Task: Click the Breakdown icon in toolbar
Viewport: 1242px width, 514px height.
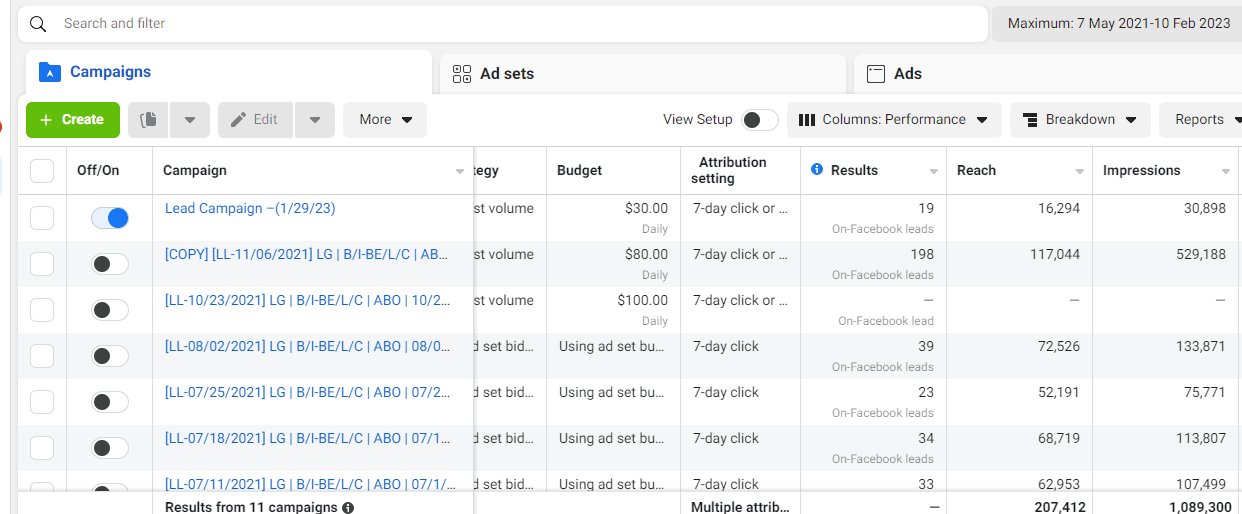Action: 1028,120
